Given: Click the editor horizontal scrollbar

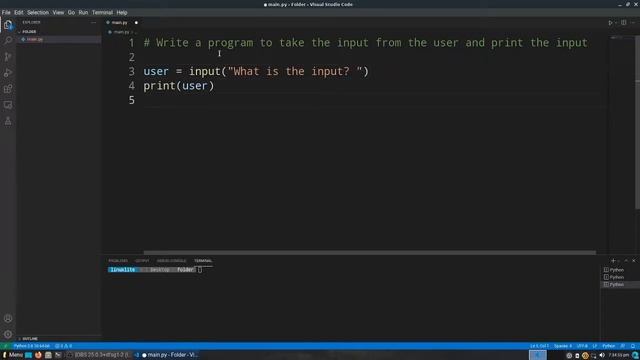Looking at the screenshot, I should point(369,253).
